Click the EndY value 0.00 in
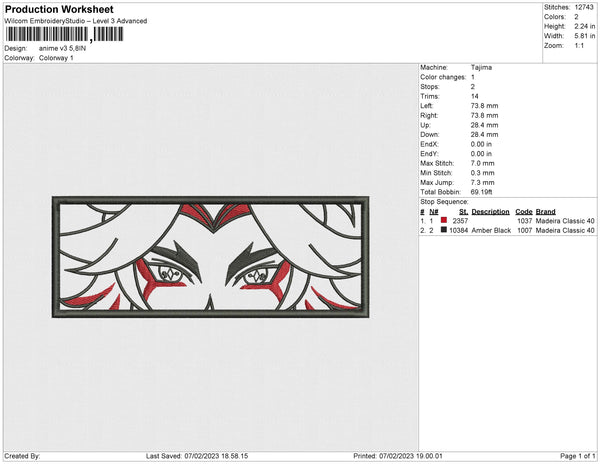Screen dimensions: 600x464 (x=481, y=154)
